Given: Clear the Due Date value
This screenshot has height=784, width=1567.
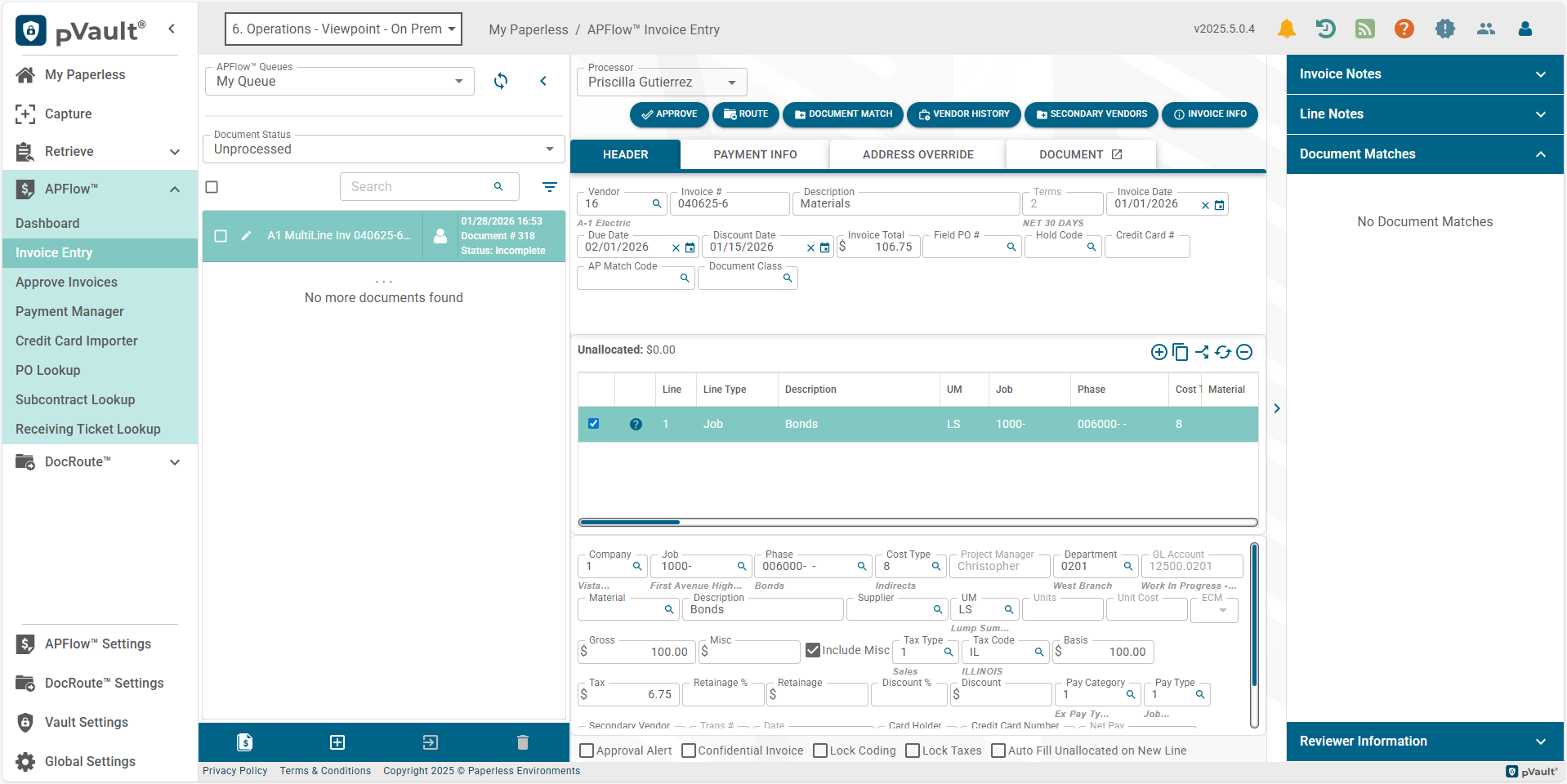Looking at the screenshot, I should pos(676,247).
